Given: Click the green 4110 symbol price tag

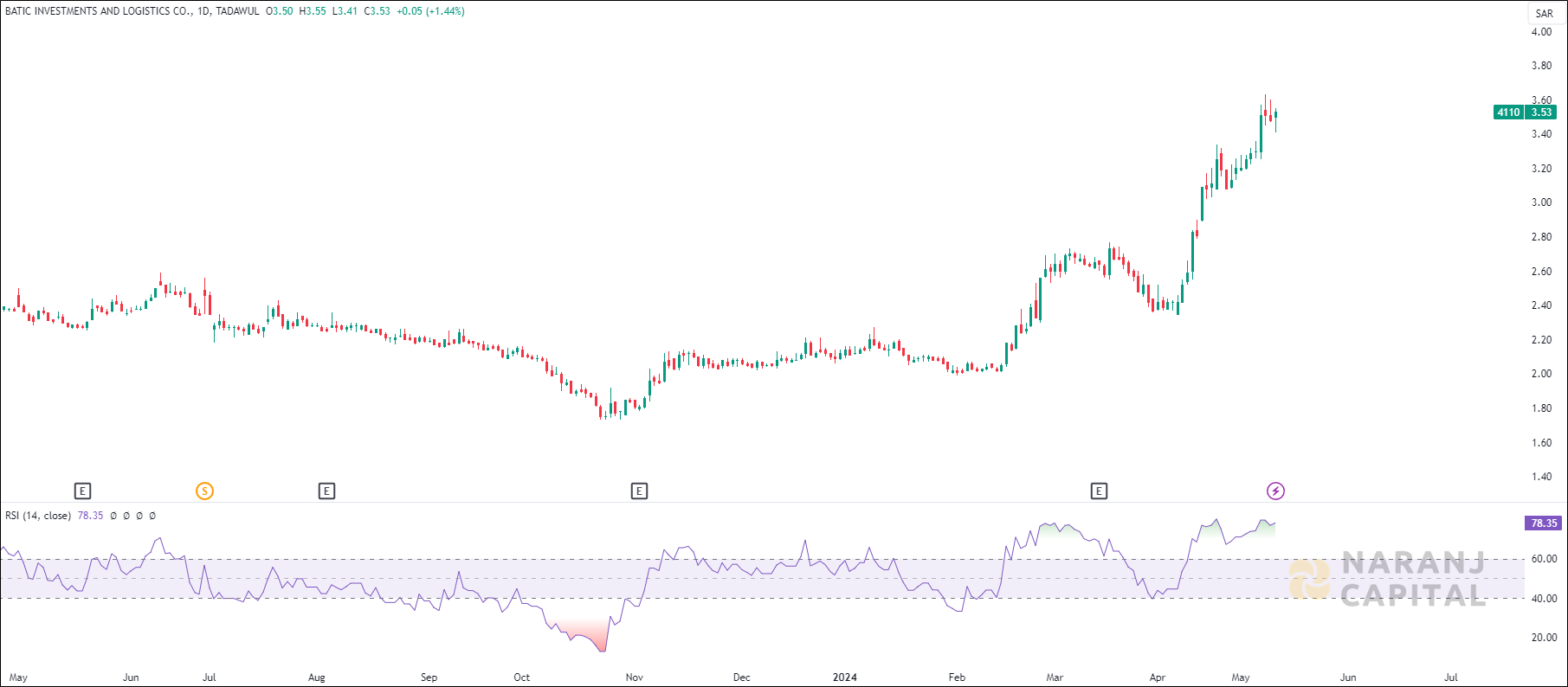Looking at the screenshot, I should 1508,112.
